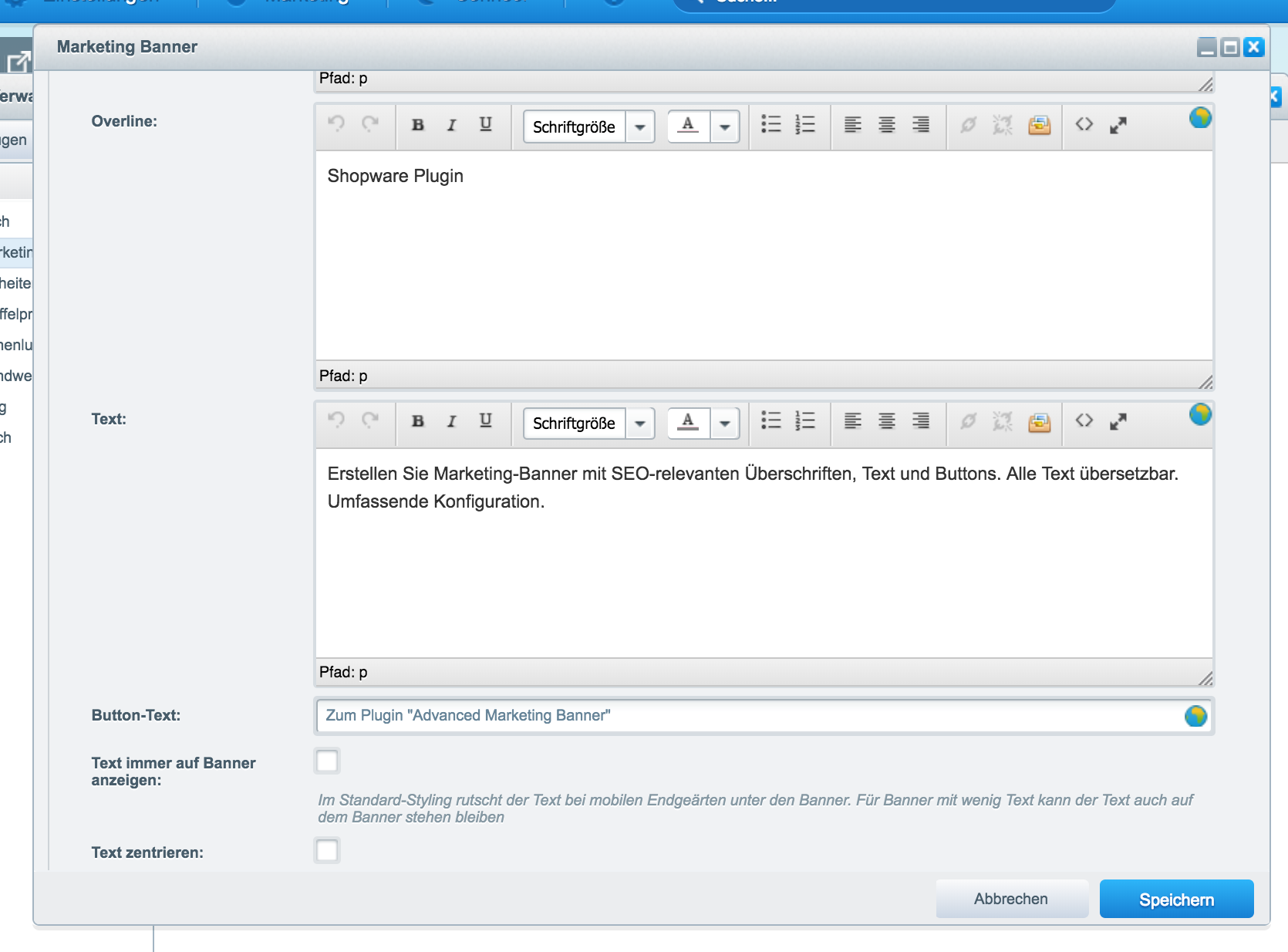Toggle underline in the Overline editor
Screen dimensions: 1288x952
pyautogui.click(x=486, y=124)
